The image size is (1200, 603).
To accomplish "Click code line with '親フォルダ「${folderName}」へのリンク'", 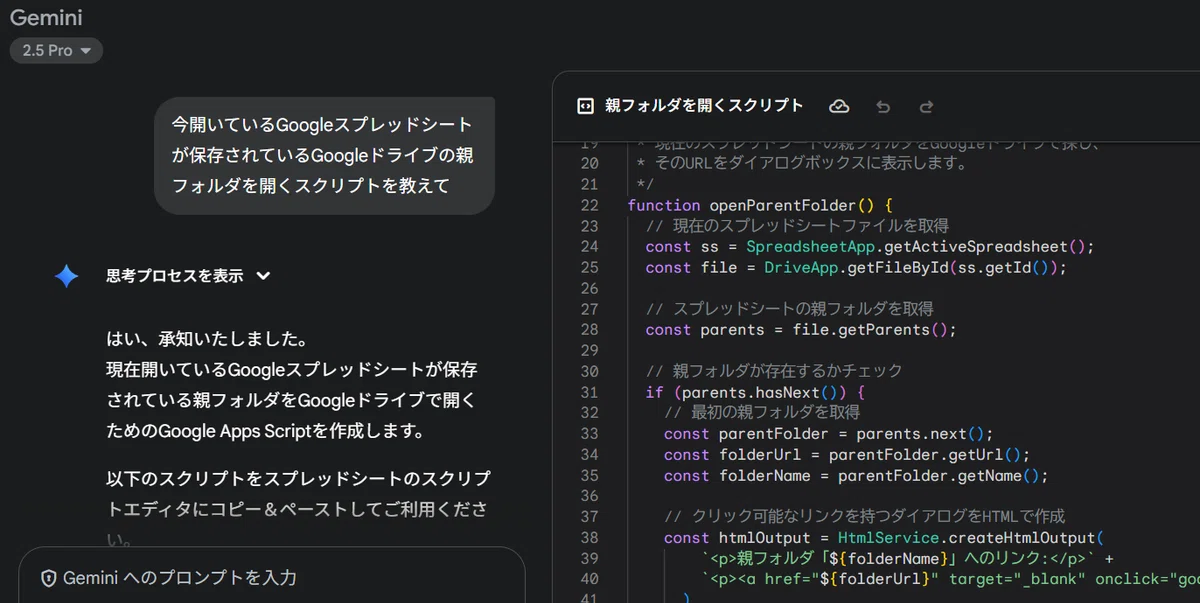I will 907,559.
